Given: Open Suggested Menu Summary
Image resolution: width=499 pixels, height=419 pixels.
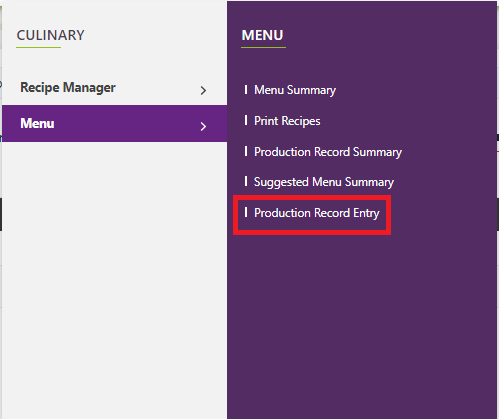Looking at the screenshot, I should click(x=324, y=182).
